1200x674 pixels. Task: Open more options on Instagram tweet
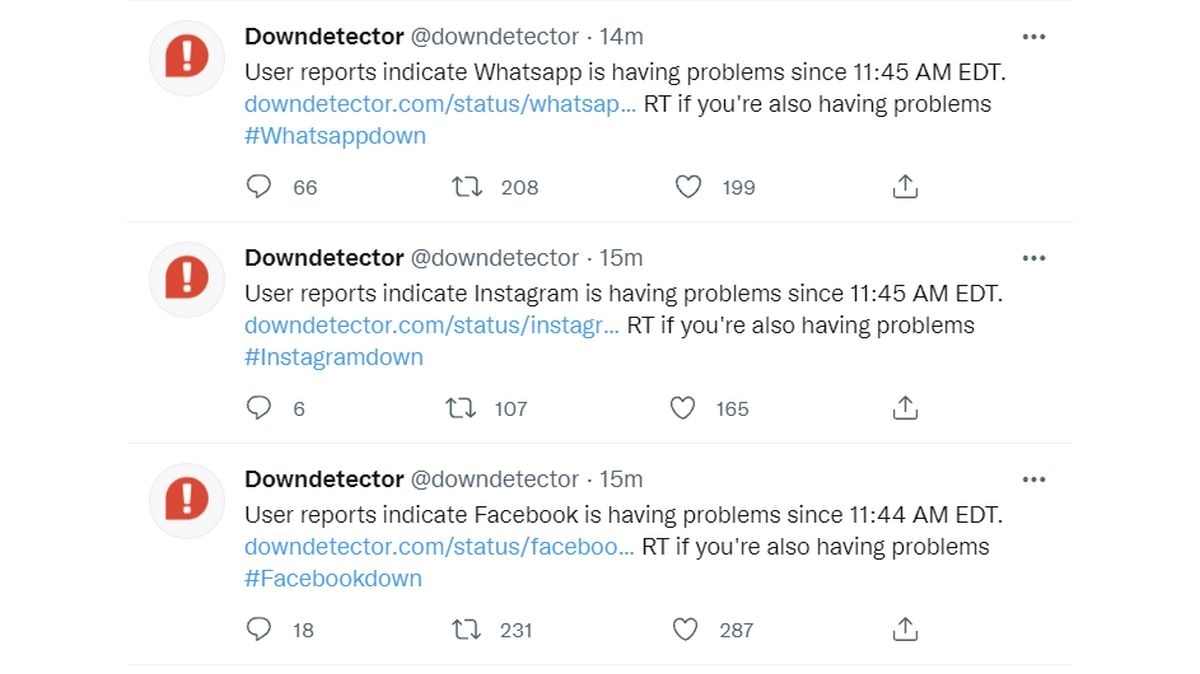(x=1033, y=258)
